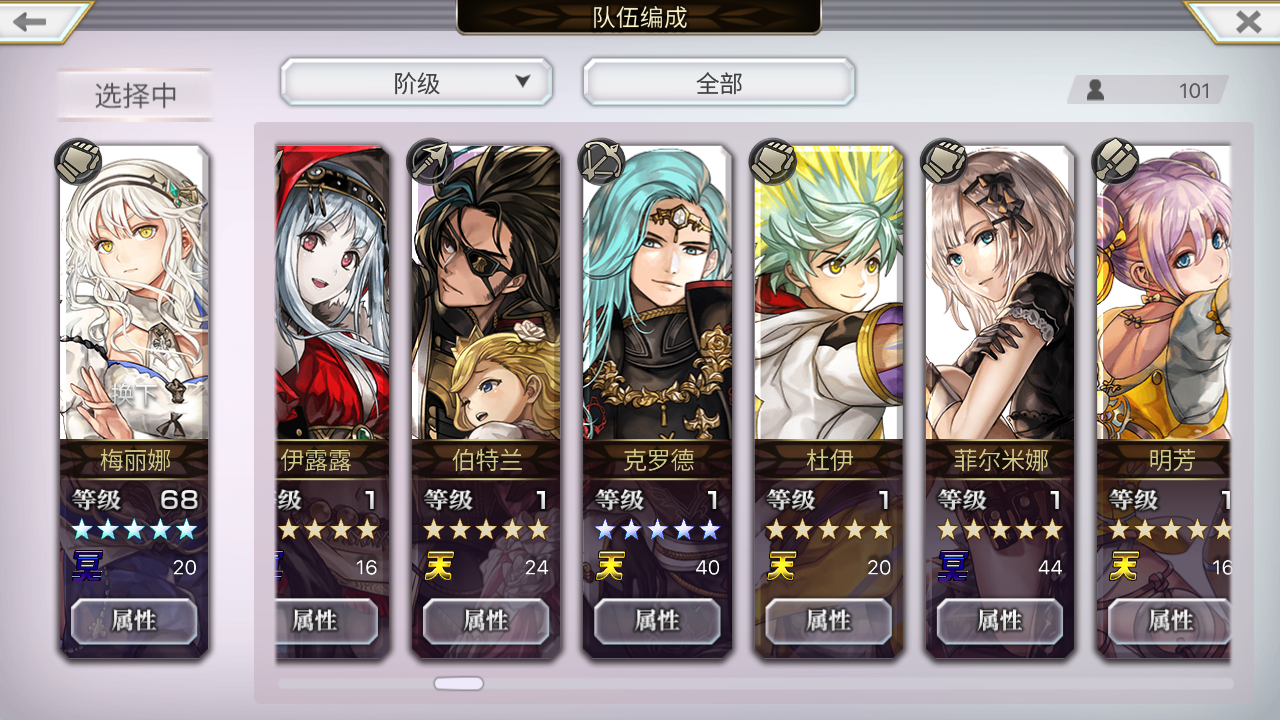This screenshot has width=1280, height=720.
Task: Open 属性 for 克罗德
Action: (x=657, y=621)
